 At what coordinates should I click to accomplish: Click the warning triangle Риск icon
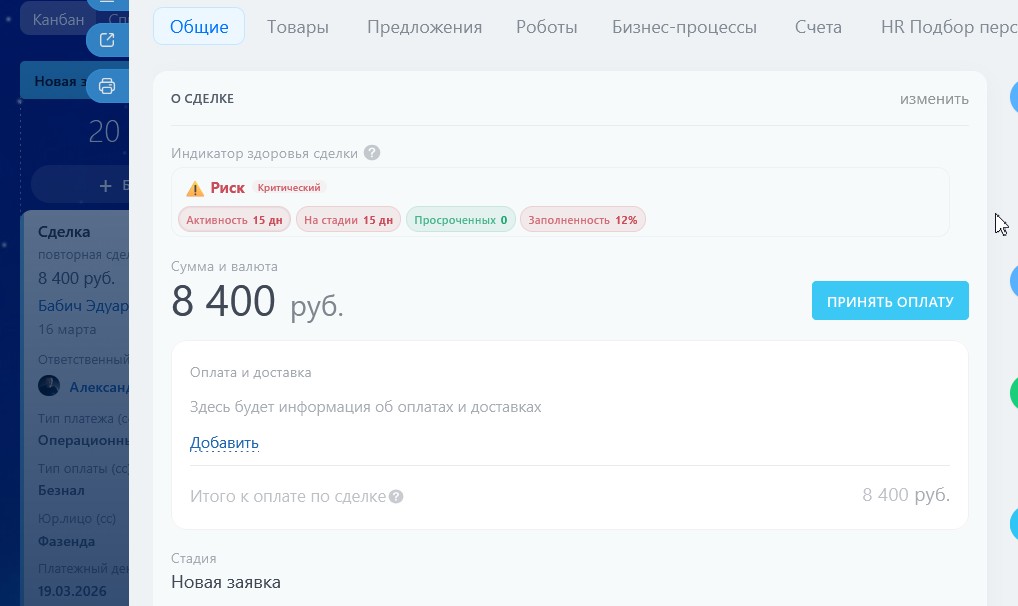(195, 188)
